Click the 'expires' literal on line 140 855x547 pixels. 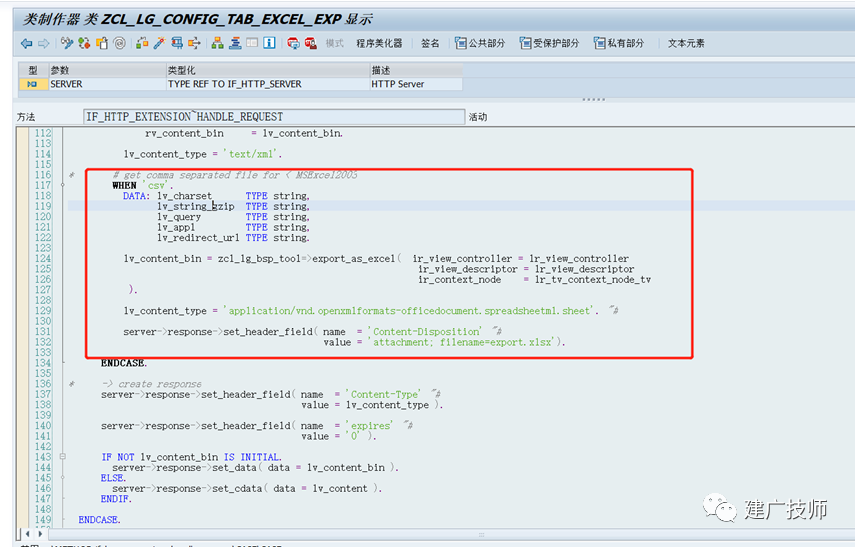coord(370,426)
